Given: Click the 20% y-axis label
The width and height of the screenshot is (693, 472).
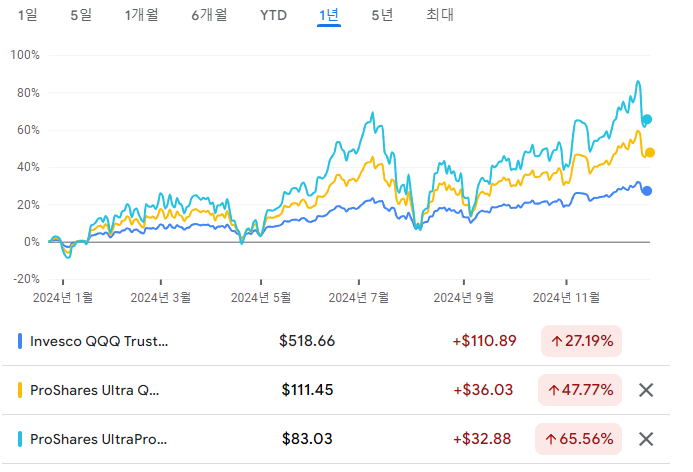Looking at the screenshot, I should 28,205.
